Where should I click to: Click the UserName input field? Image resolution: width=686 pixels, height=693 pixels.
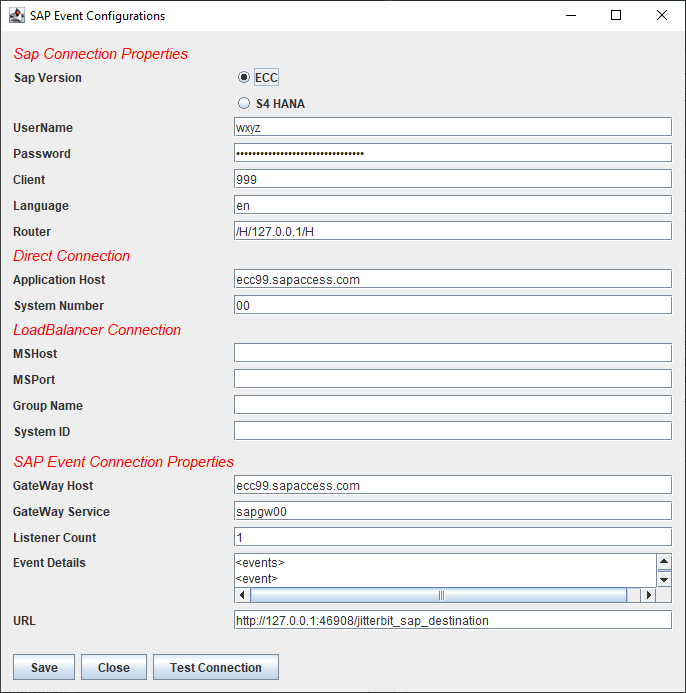452,127
